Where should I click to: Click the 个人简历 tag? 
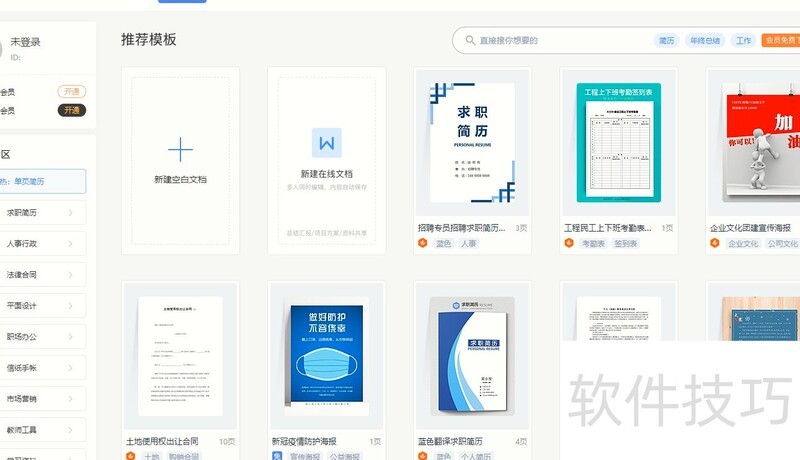pyautogui.click(x=476, y=456)
